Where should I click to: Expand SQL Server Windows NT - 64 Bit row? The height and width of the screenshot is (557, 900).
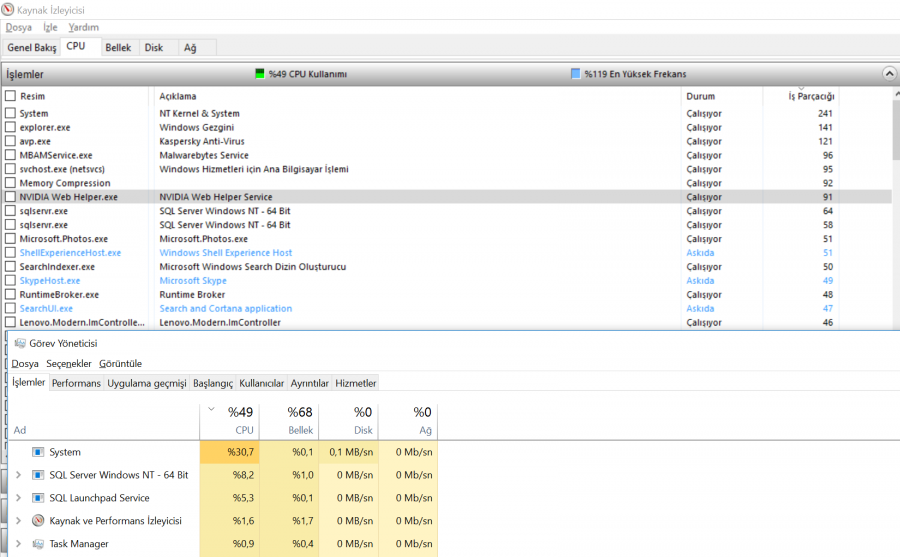coord(18,475)
